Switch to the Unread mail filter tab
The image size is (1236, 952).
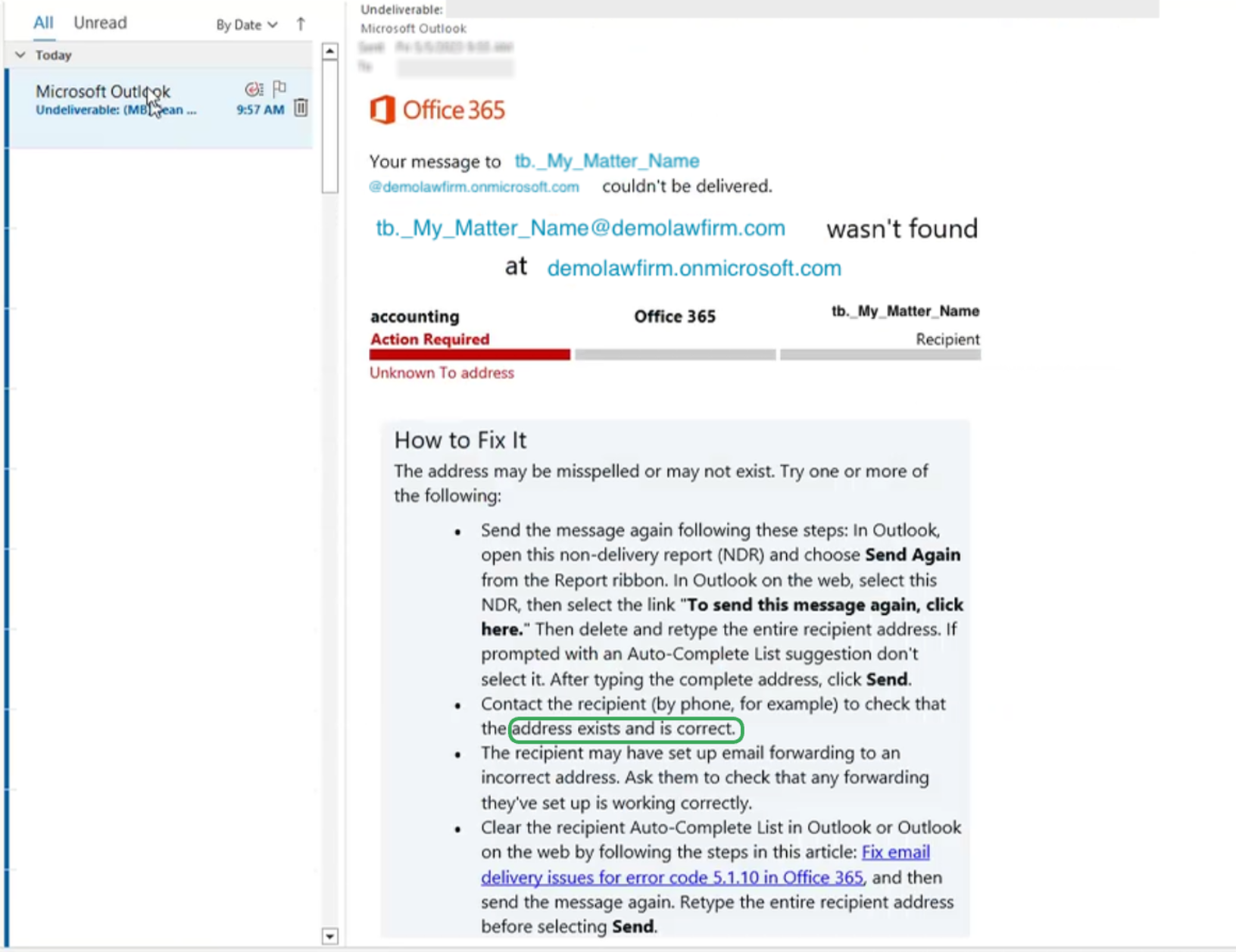pyautogui.click(x=100, y=23)
